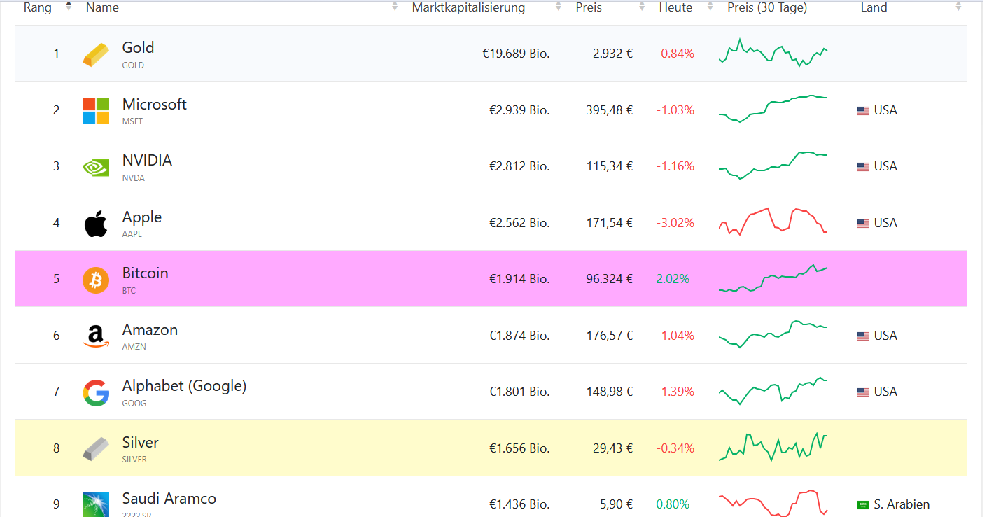Click Silver 30-day price chart
Image resolution: width=983 pixels, height=517 pixels.
point(773,447)
